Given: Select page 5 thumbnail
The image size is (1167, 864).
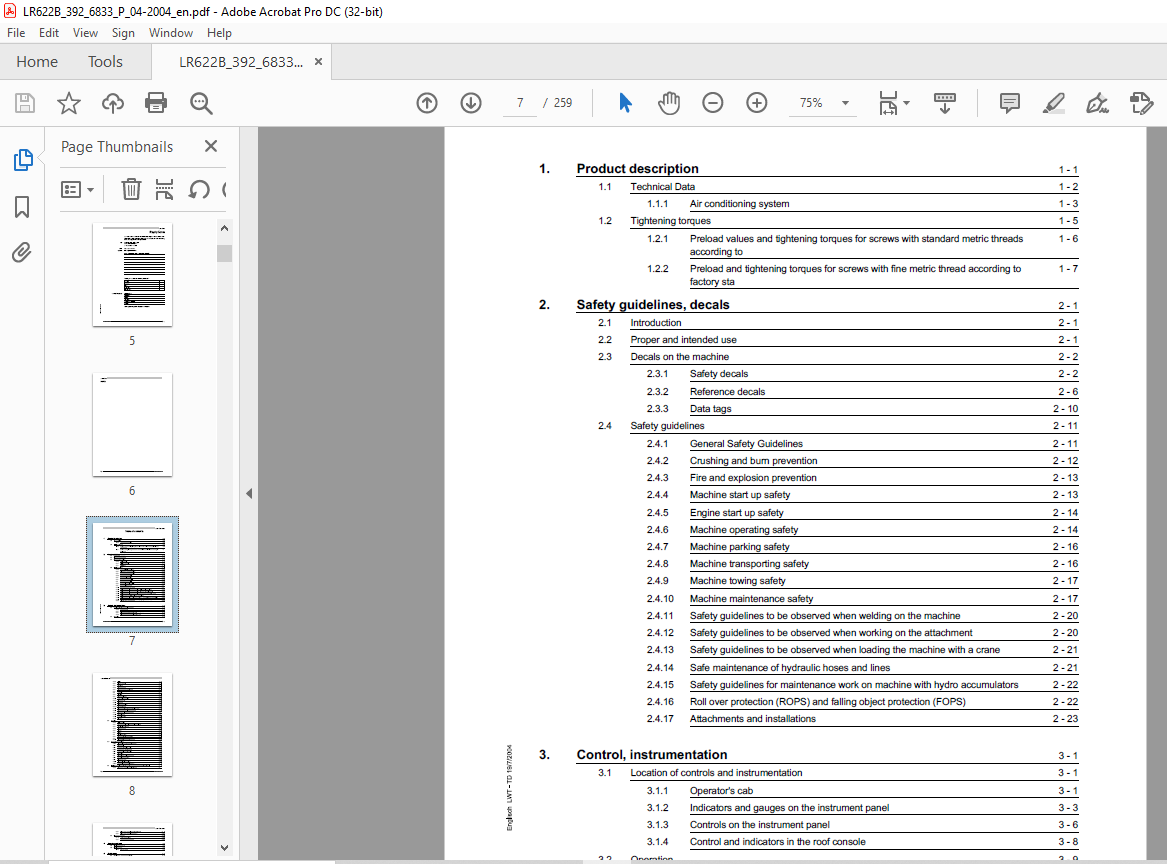Looking at the screenshot, I should pyautogui.click(x=132, y=275).
